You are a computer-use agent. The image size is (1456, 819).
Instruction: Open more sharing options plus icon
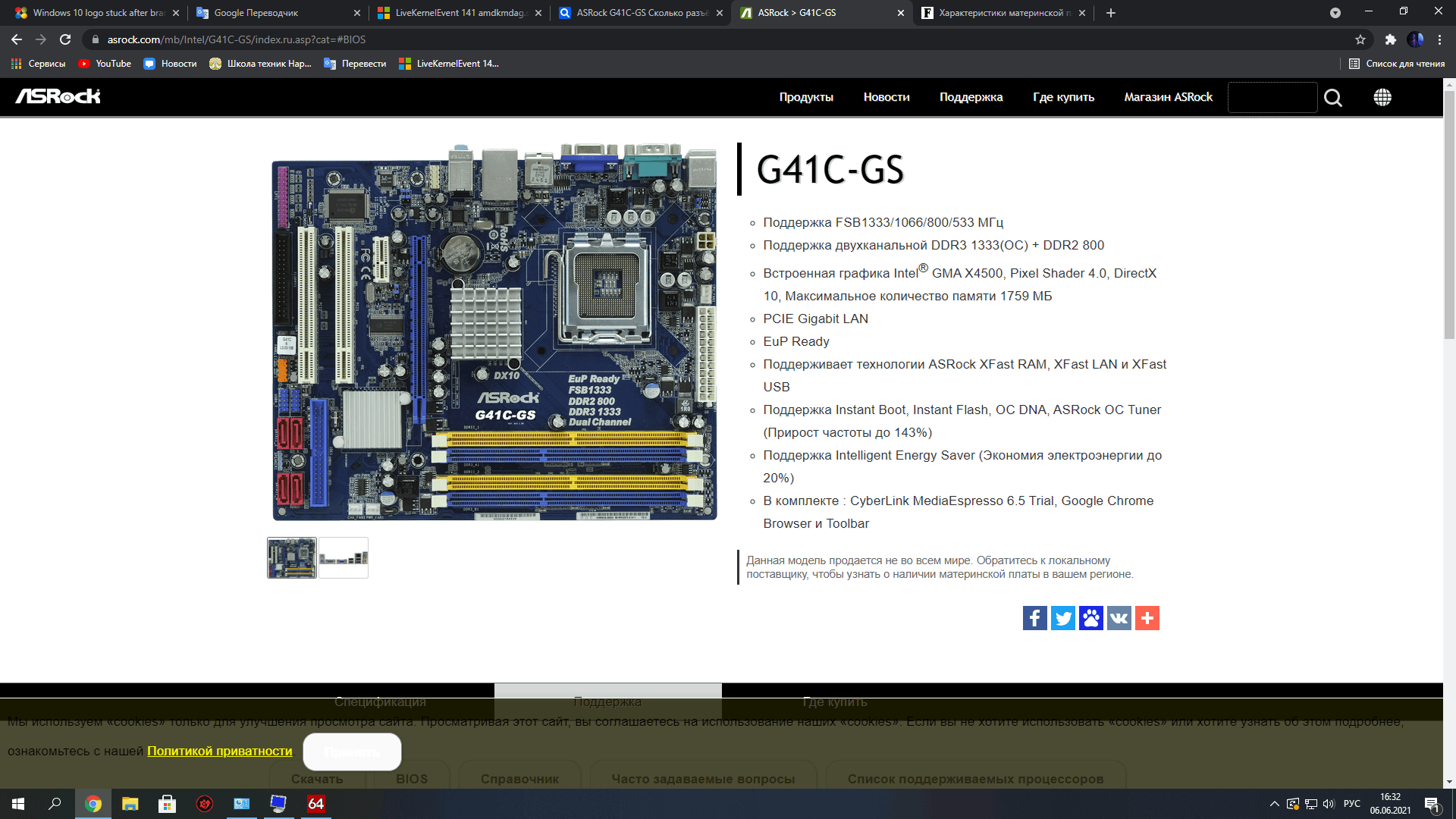[x=1147, y=618]
